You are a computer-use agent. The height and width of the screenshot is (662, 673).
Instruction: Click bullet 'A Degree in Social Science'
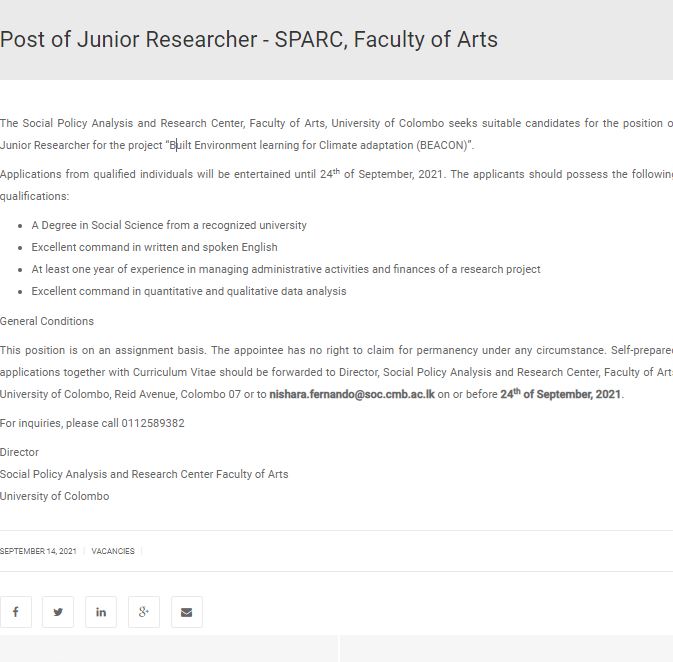pos(169,225)
